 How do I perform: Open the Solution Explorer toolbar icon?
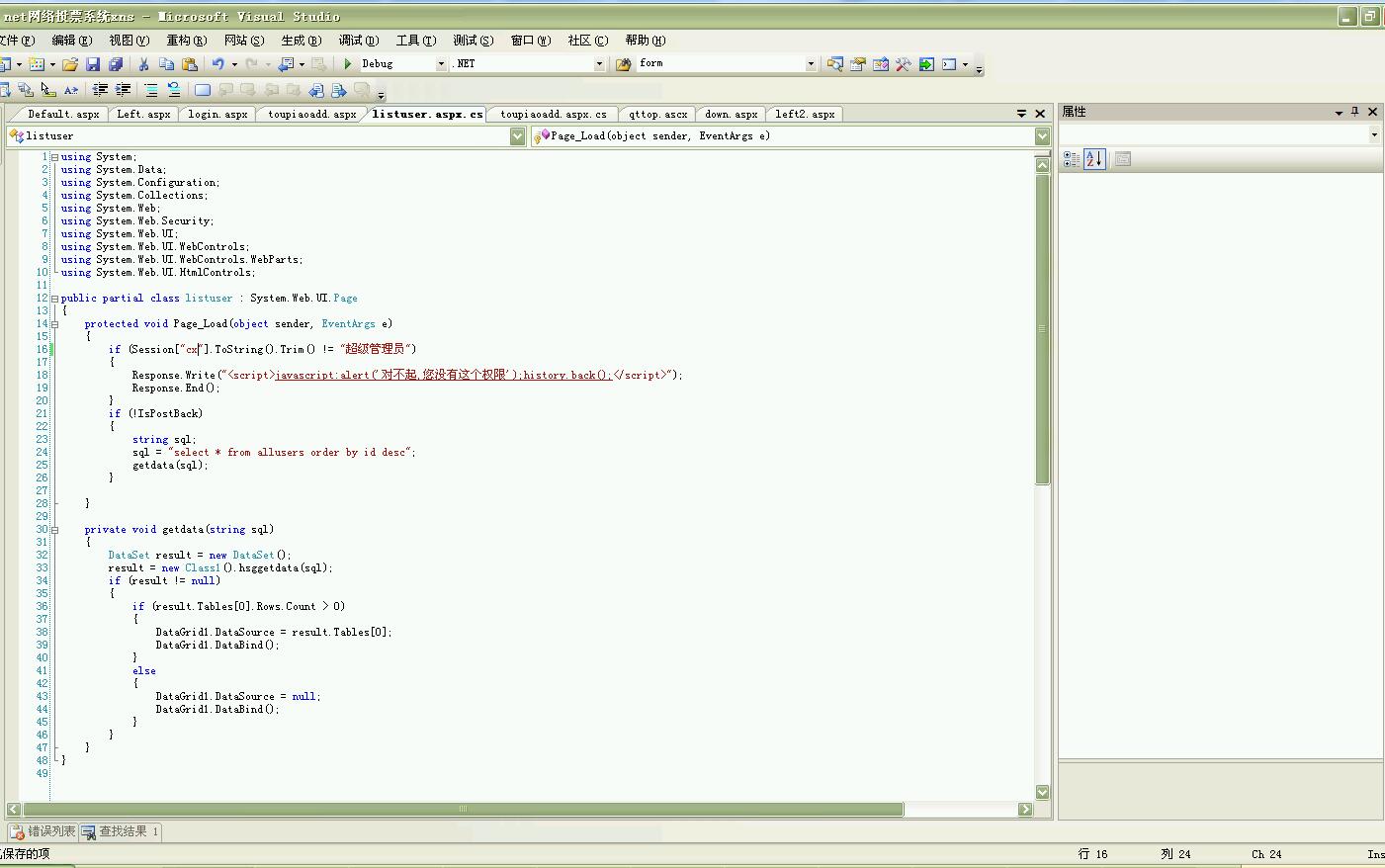pyautogui.click(x=835, y=64)
